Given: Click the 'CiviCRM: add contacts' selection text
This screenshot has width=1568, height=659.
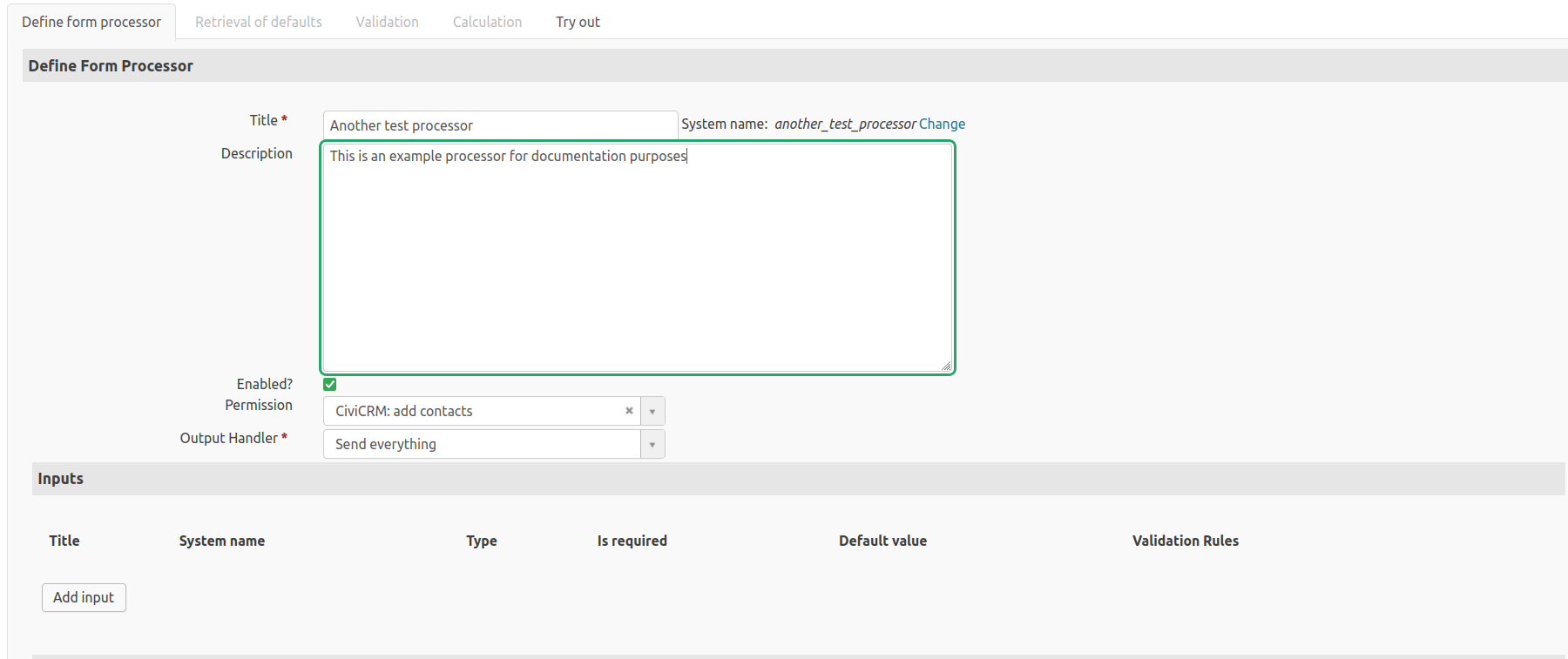Looking at the screenshot, I should [x=404, y=411].
